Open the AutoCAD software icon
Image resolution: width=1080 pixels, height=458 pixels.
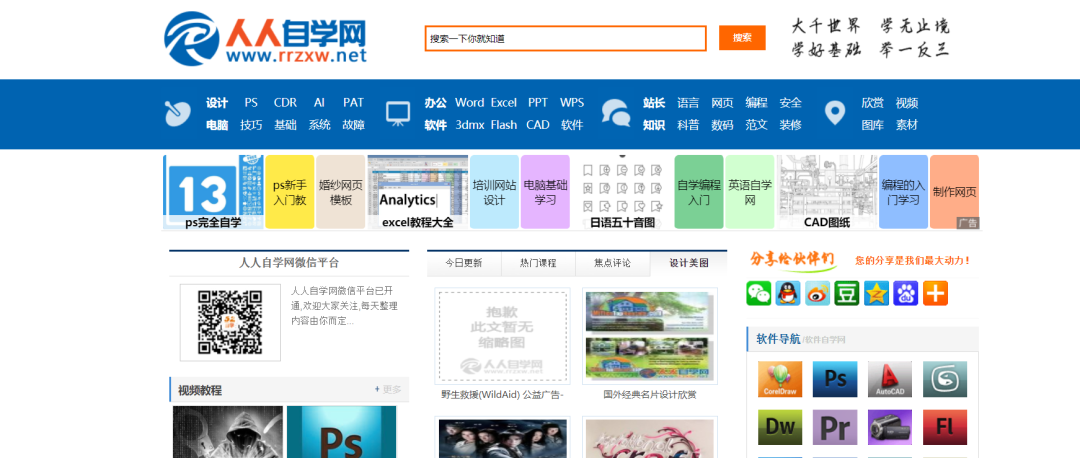click(x=890, y=379)
